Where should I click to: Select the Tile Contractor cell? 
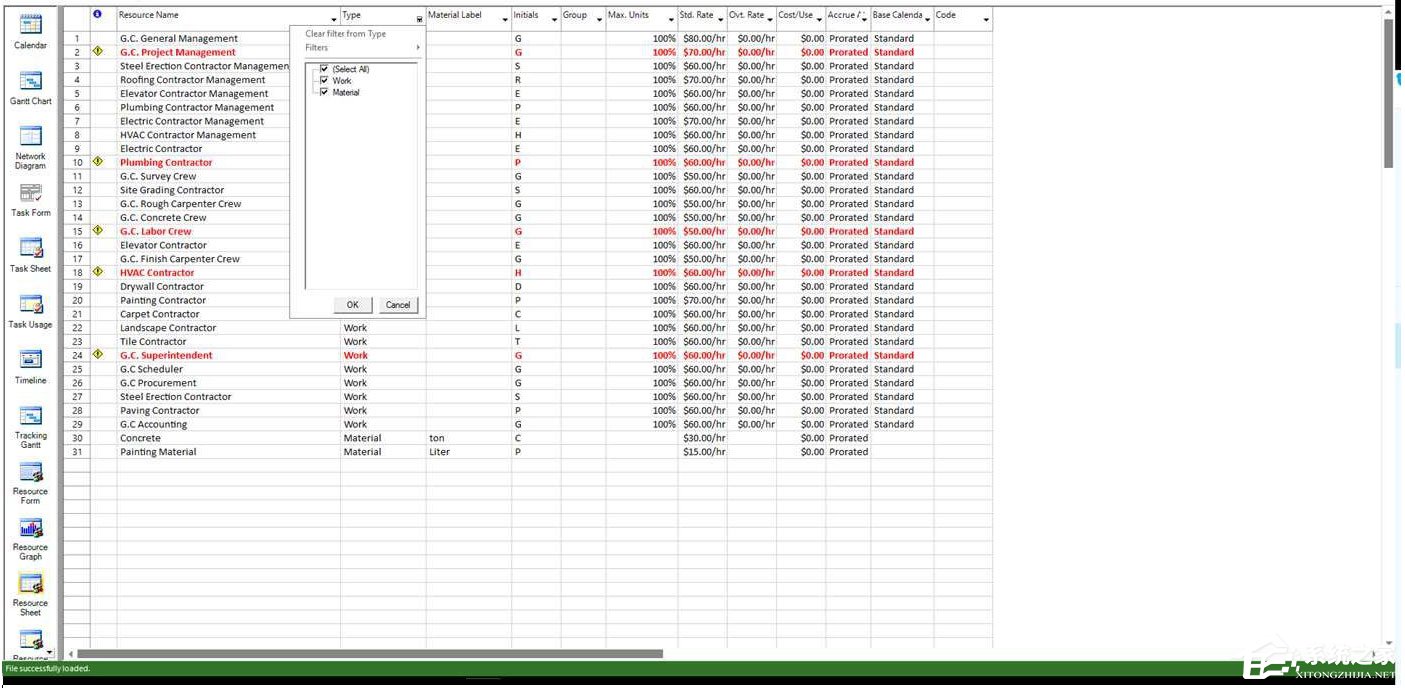[x=228, y=342]
